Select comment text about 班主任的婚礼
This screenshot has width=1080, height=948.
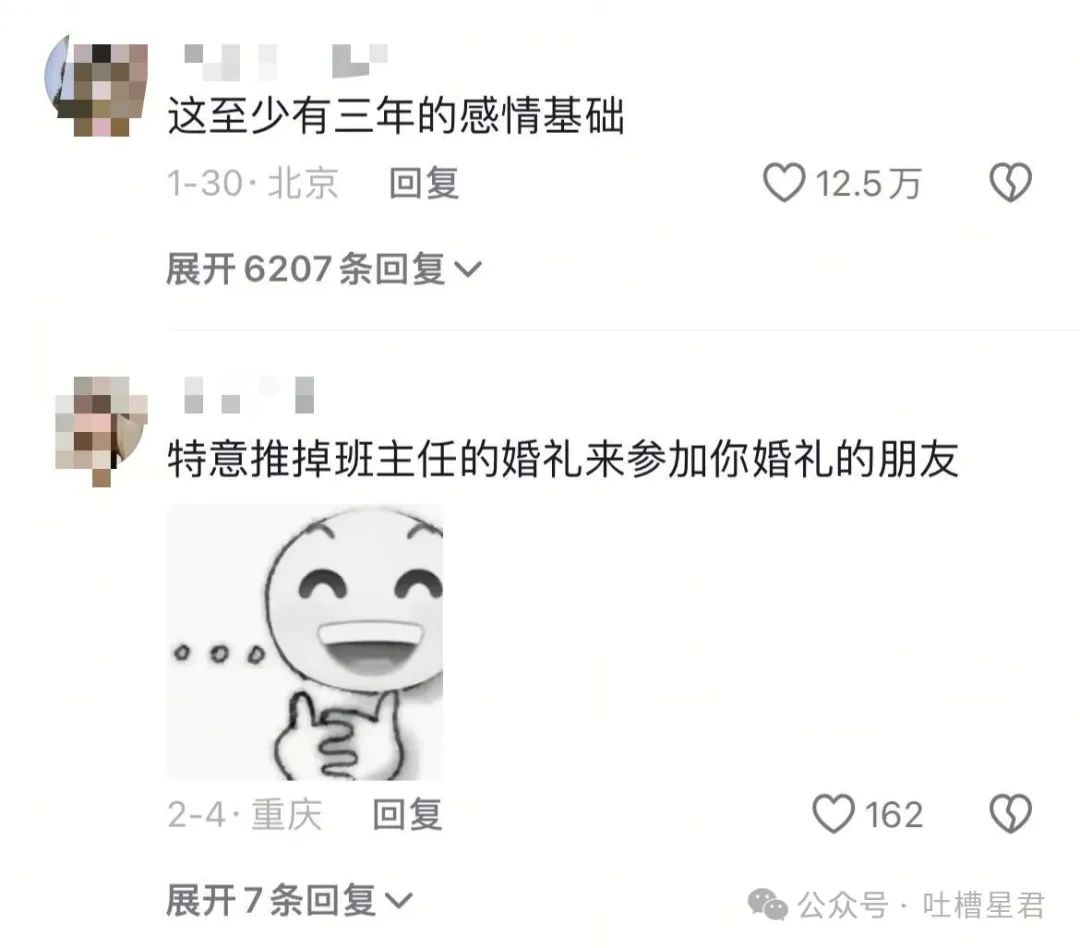pos(563,460)
